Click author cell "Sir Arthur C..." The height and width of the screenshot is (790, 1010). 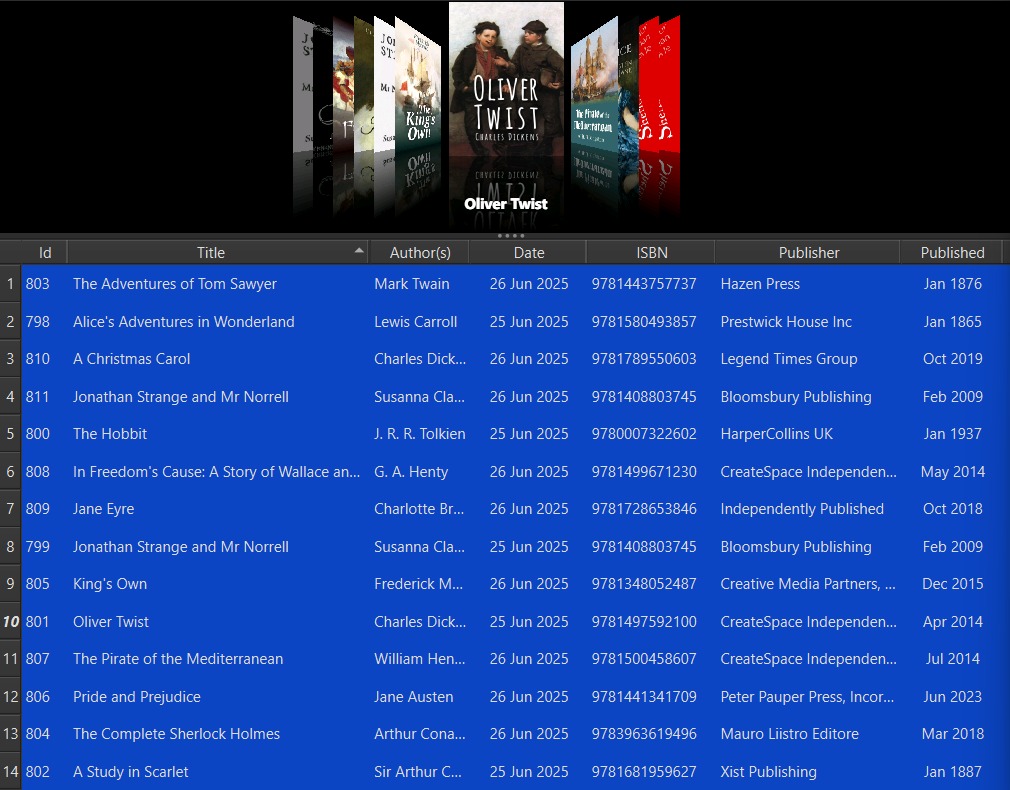point(417,772)
